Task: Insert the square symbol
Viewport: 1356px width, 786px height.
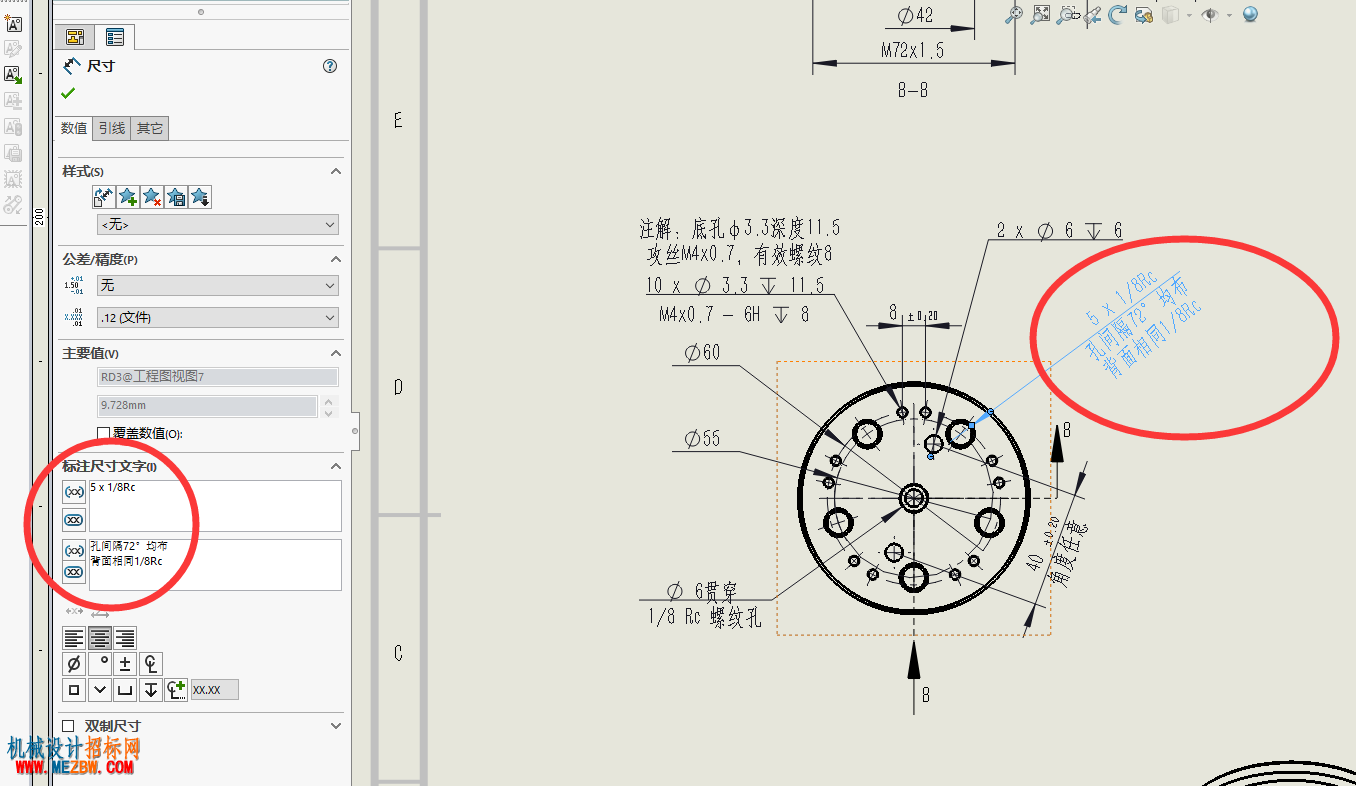Action: click(74, 690)
